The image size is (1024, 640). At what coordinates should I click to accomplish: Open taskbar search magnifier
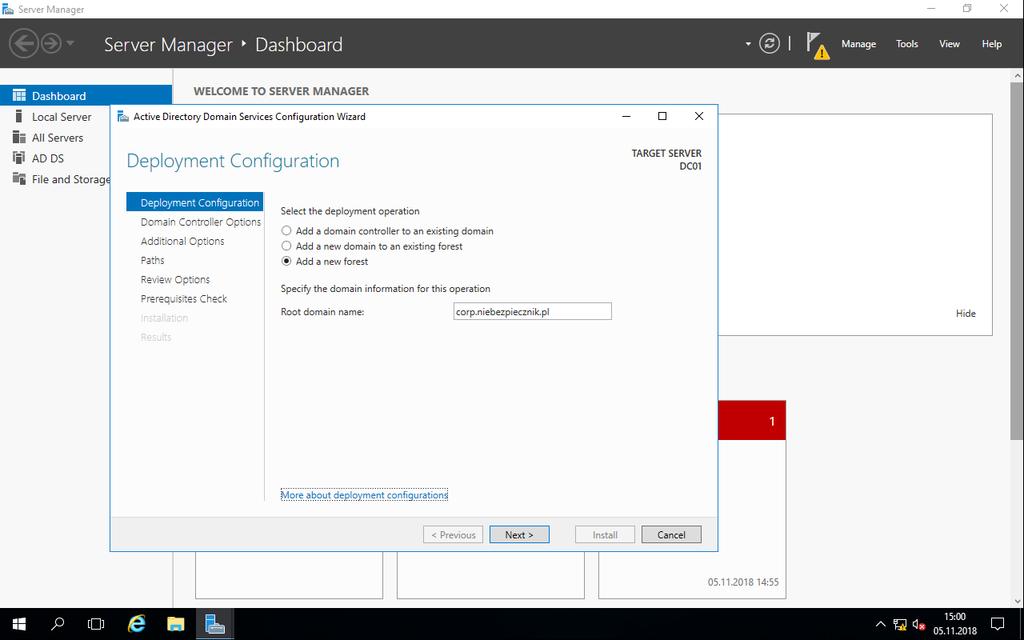[x=57, y=624]
